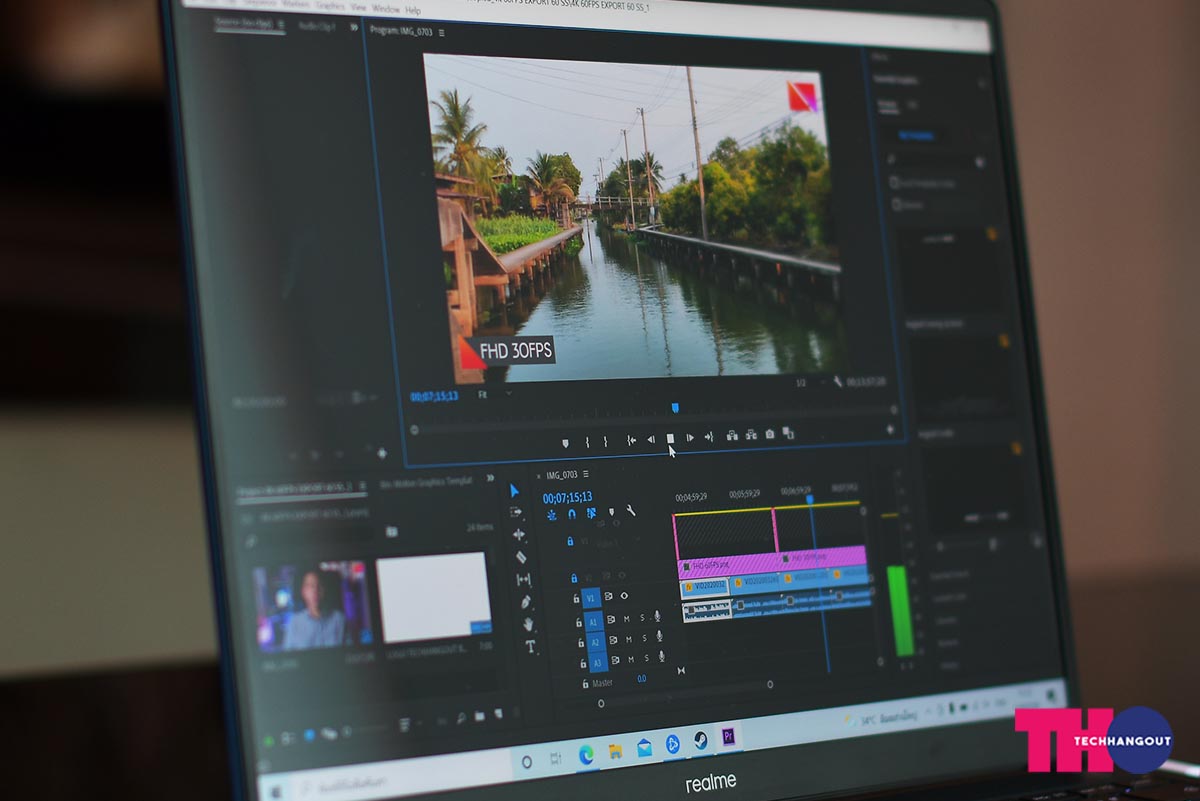Expand source panel tabs overflow chevron

click(353, 28)
